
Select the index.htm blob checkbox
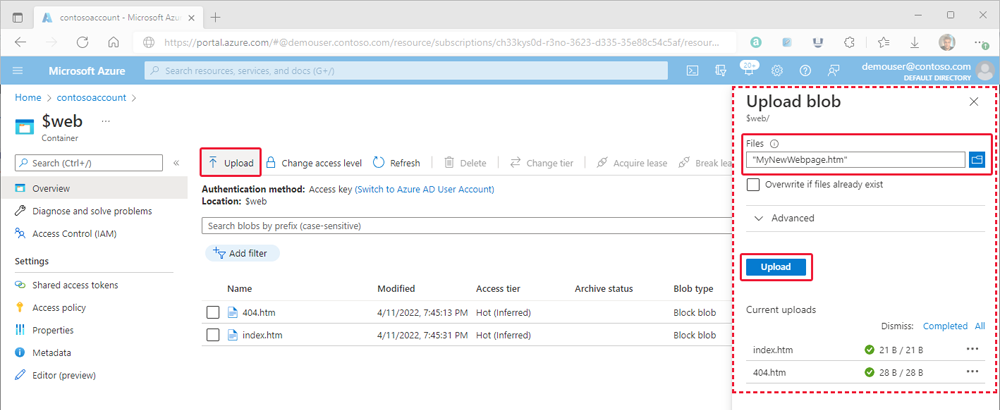(213, 335)
